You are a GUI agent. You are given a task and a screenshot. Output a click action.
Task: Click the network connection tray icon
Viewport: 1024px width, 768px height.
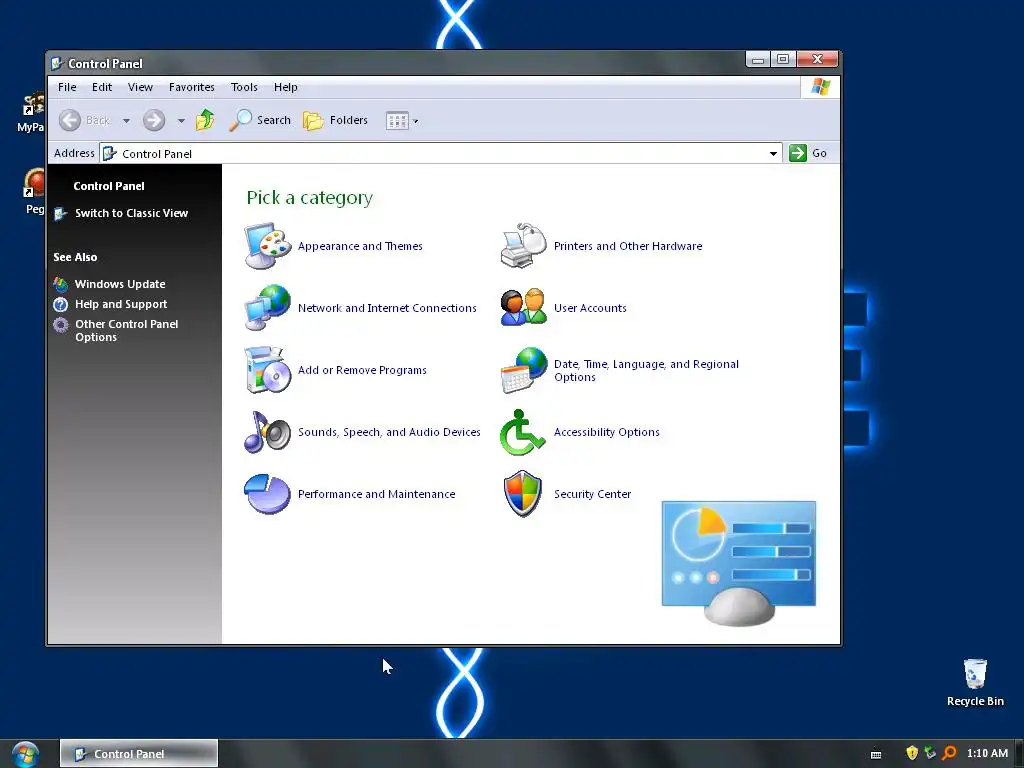[931, 753]
